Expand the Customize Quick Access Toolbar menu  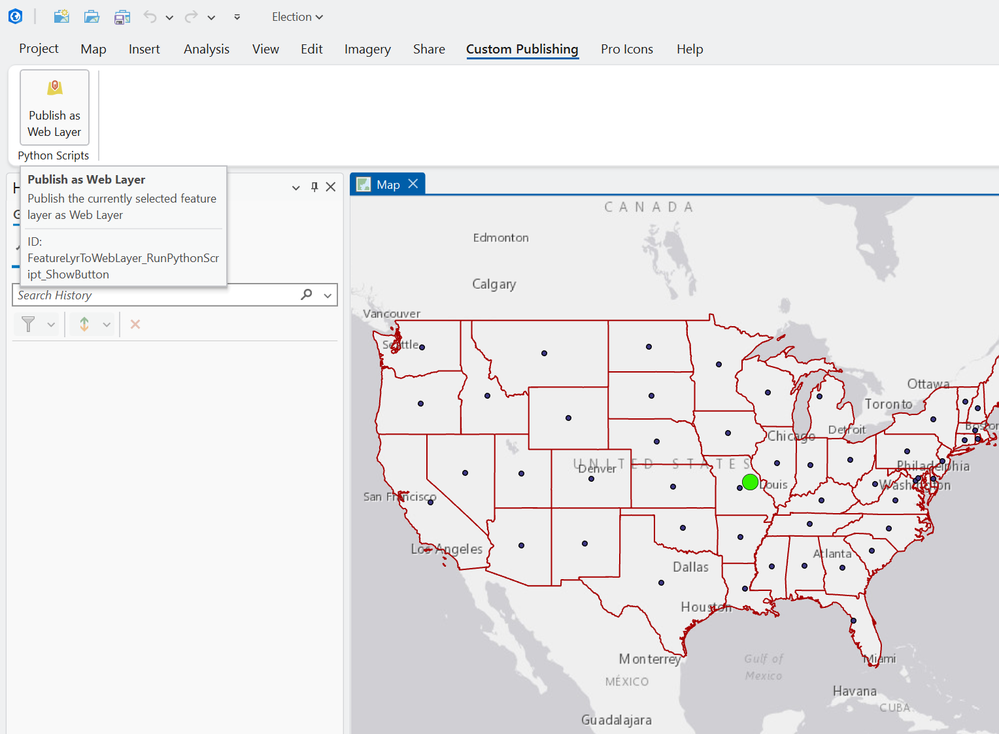237,17
